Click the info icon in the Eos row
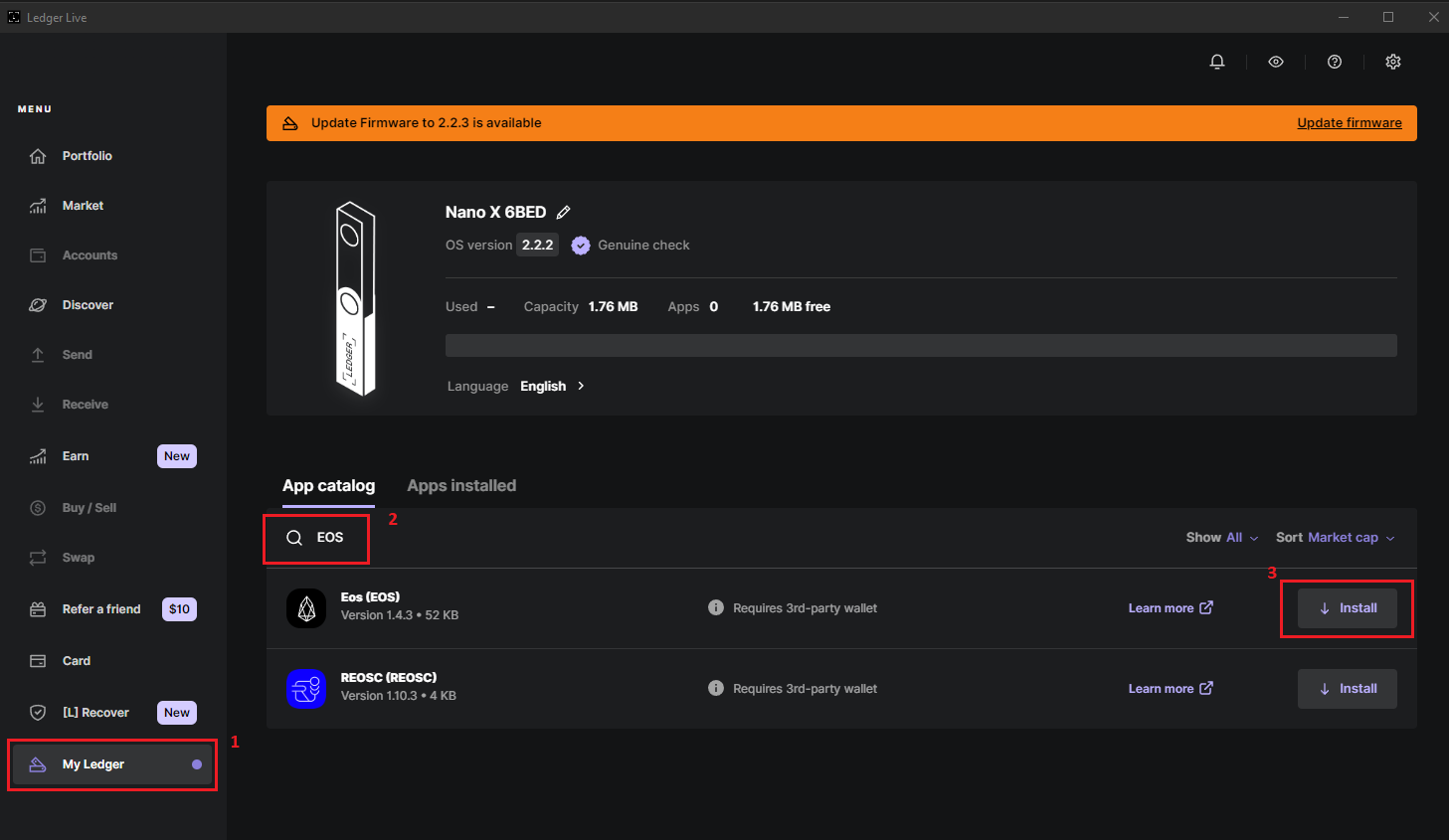This screenshot has height=840, width=1449. pyautogui.click(x=716, y=607)
